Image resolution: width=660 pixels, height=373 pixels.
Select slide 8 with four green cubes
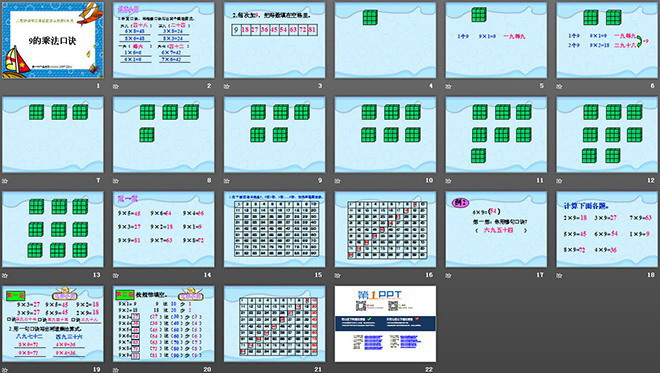click(163, 135)
